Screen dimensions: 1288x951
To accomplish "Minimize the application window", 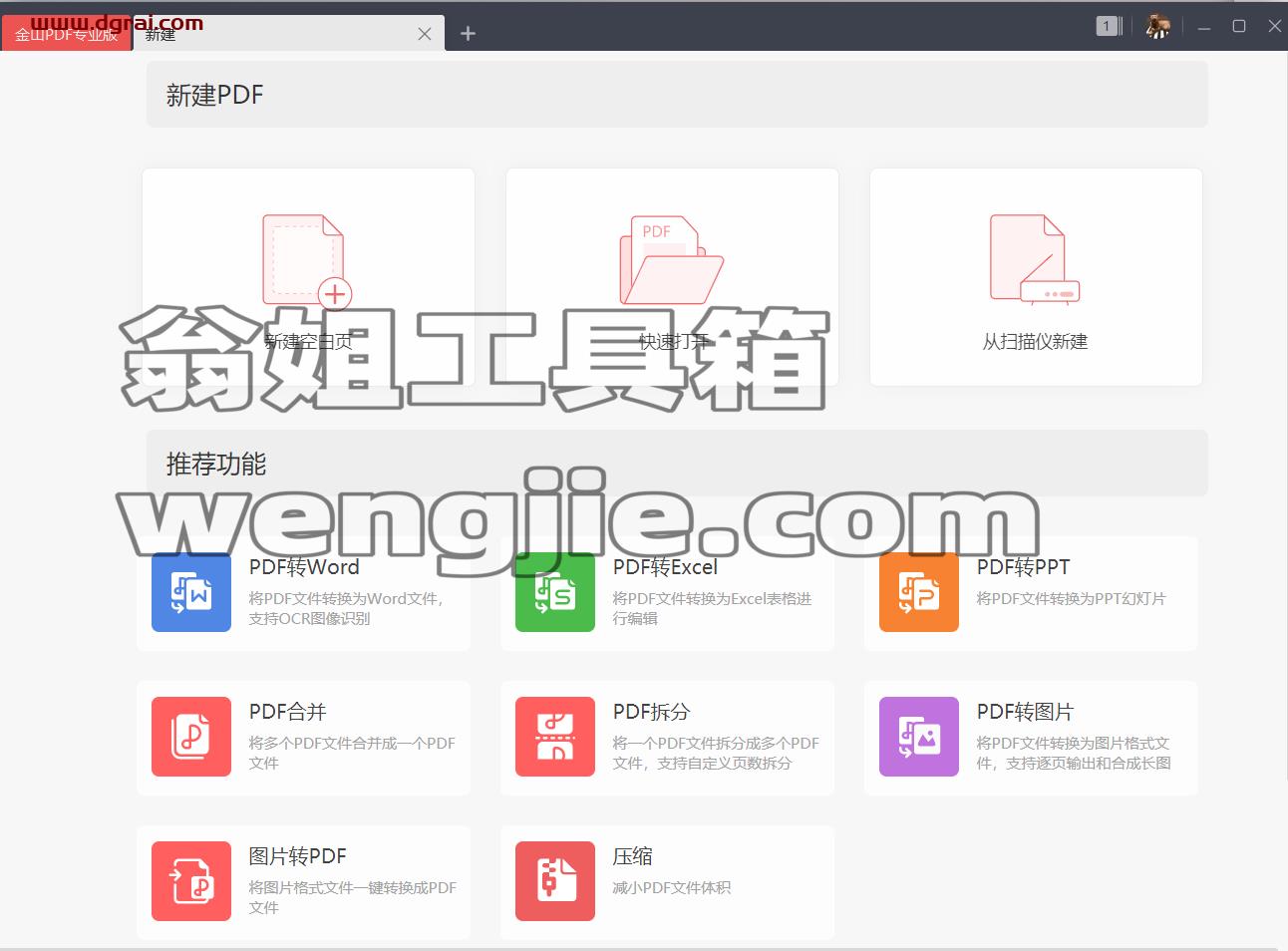I will tap(1204, 28).
